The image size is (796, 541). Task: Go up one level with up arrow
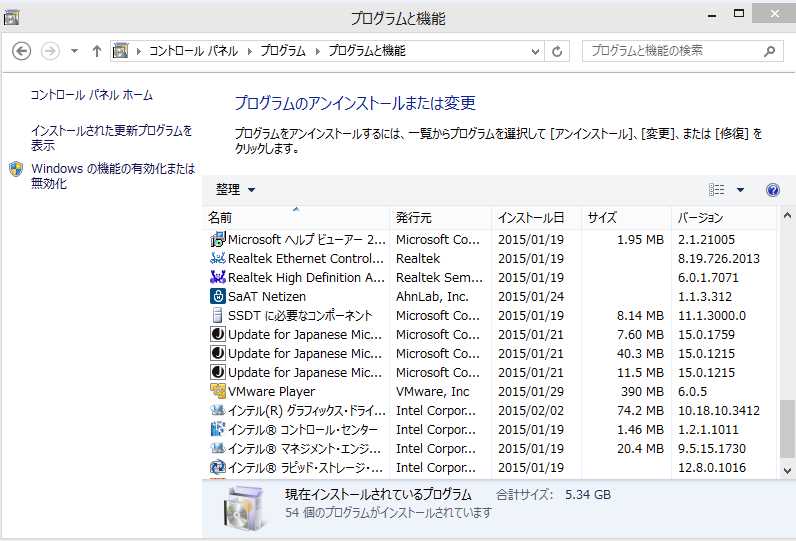click(97, 51)
